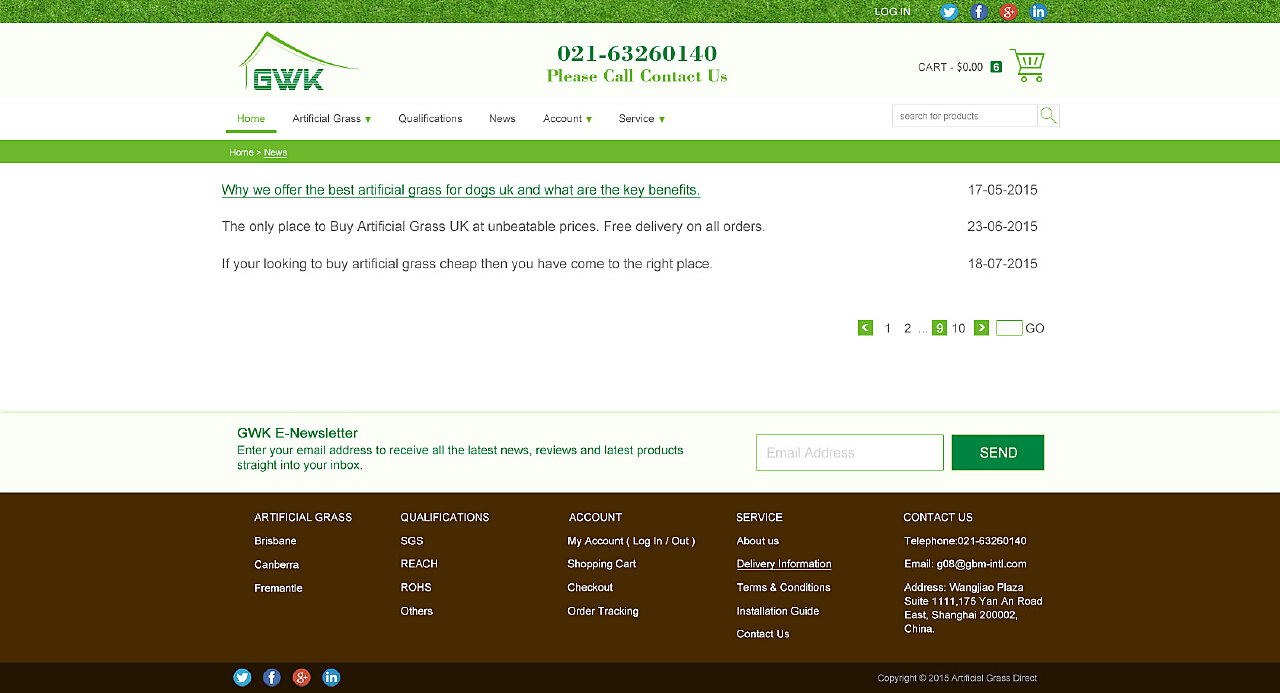
Task: Go to the Qualifications menu item
Action: (430, 119)
